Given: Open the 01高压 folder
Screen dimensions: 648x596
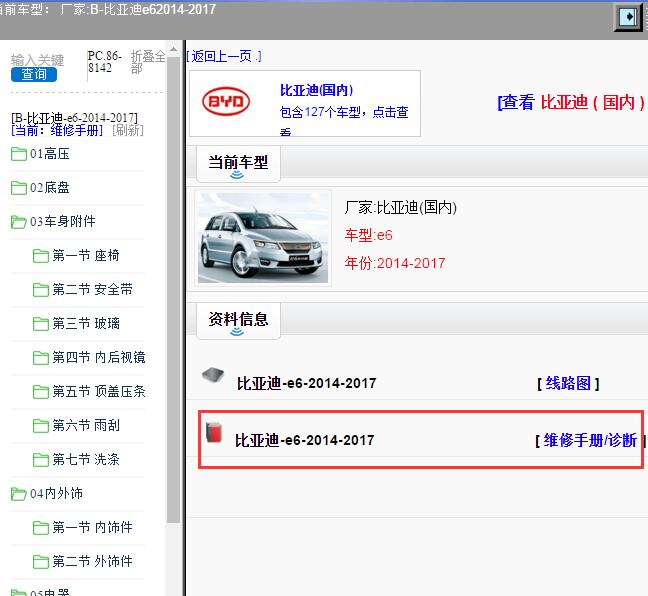Looking at the screenshot, I should coord(50,154).
